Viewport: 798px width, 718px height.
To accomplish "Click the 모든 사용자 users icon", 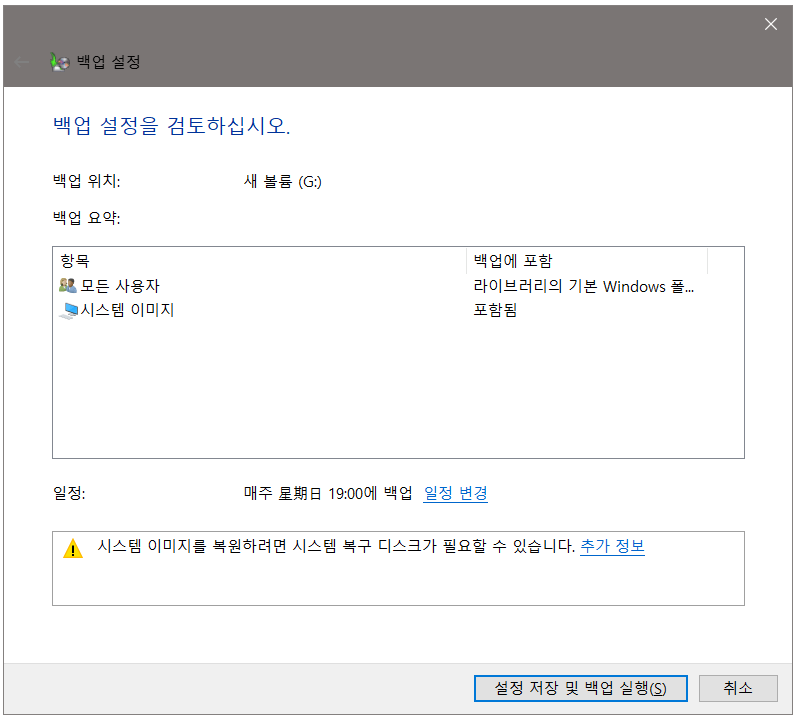I will click(x=68, y=285).
